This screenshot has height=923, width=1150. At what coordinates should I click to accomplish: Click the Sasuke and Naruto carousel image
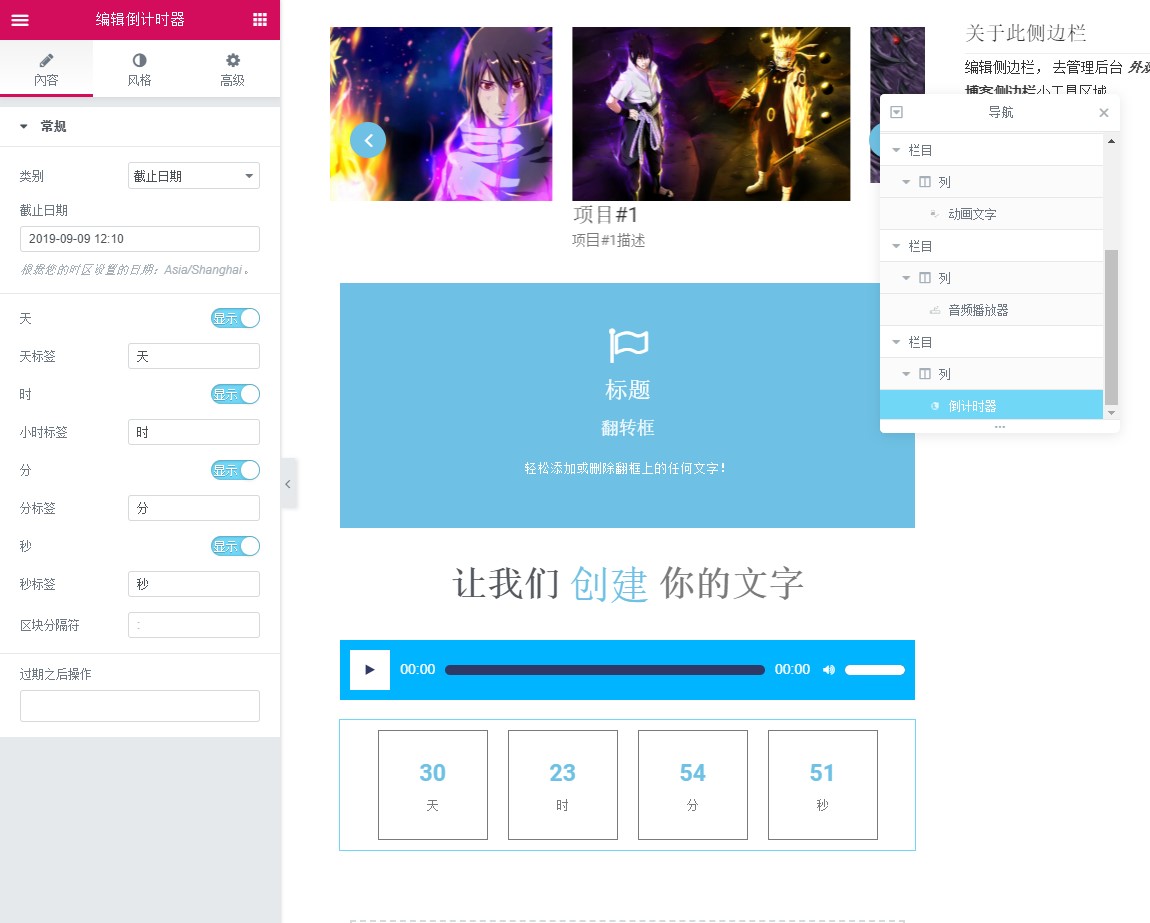point(711,114)
